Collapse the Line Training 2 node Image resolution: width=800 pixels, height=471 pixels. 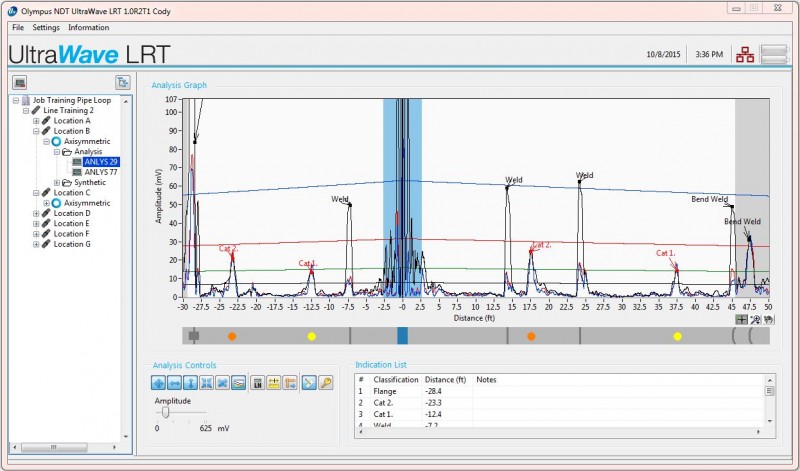coord(26,111)
